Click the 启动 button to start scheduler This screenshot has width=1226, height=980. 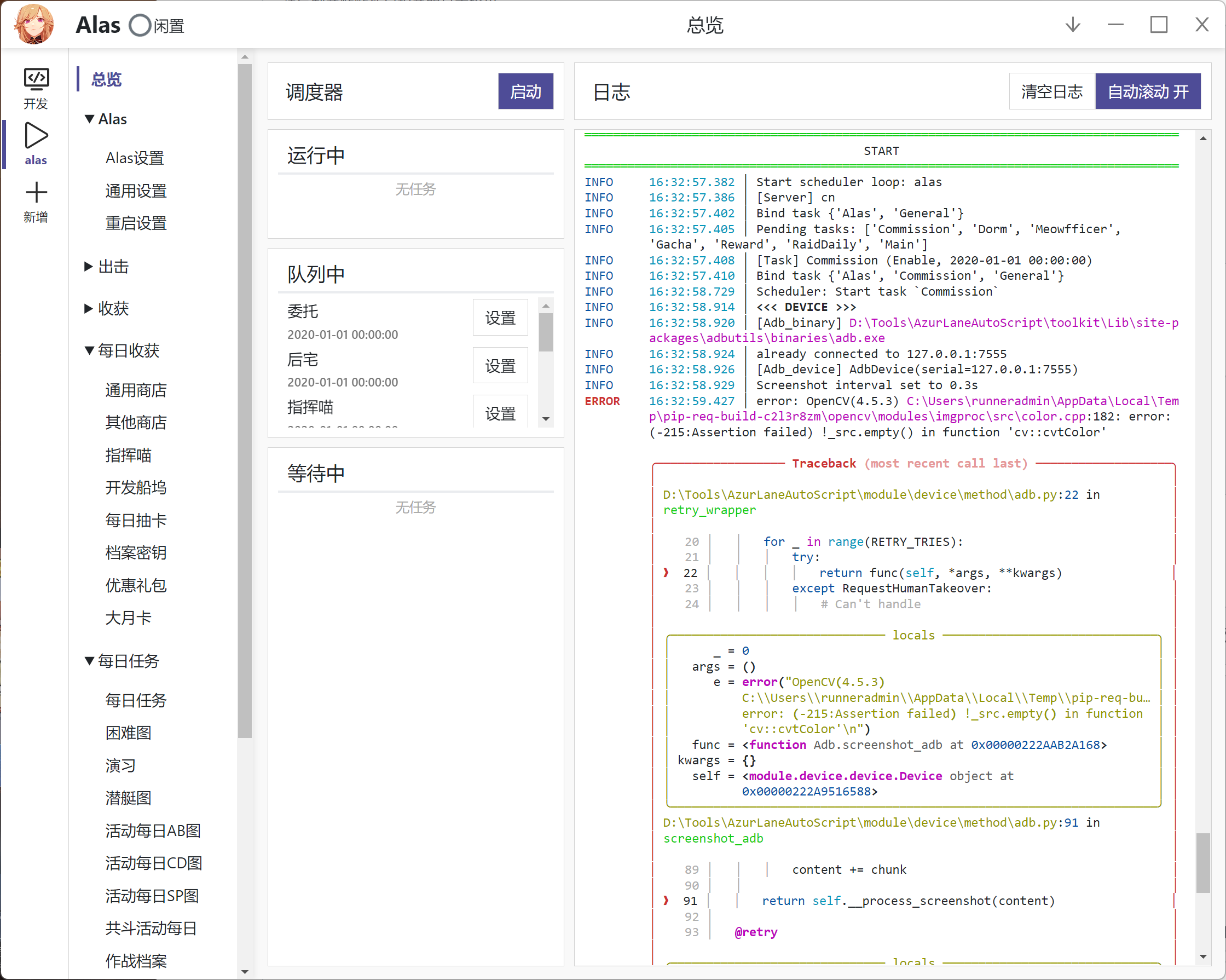coord(525,91)
